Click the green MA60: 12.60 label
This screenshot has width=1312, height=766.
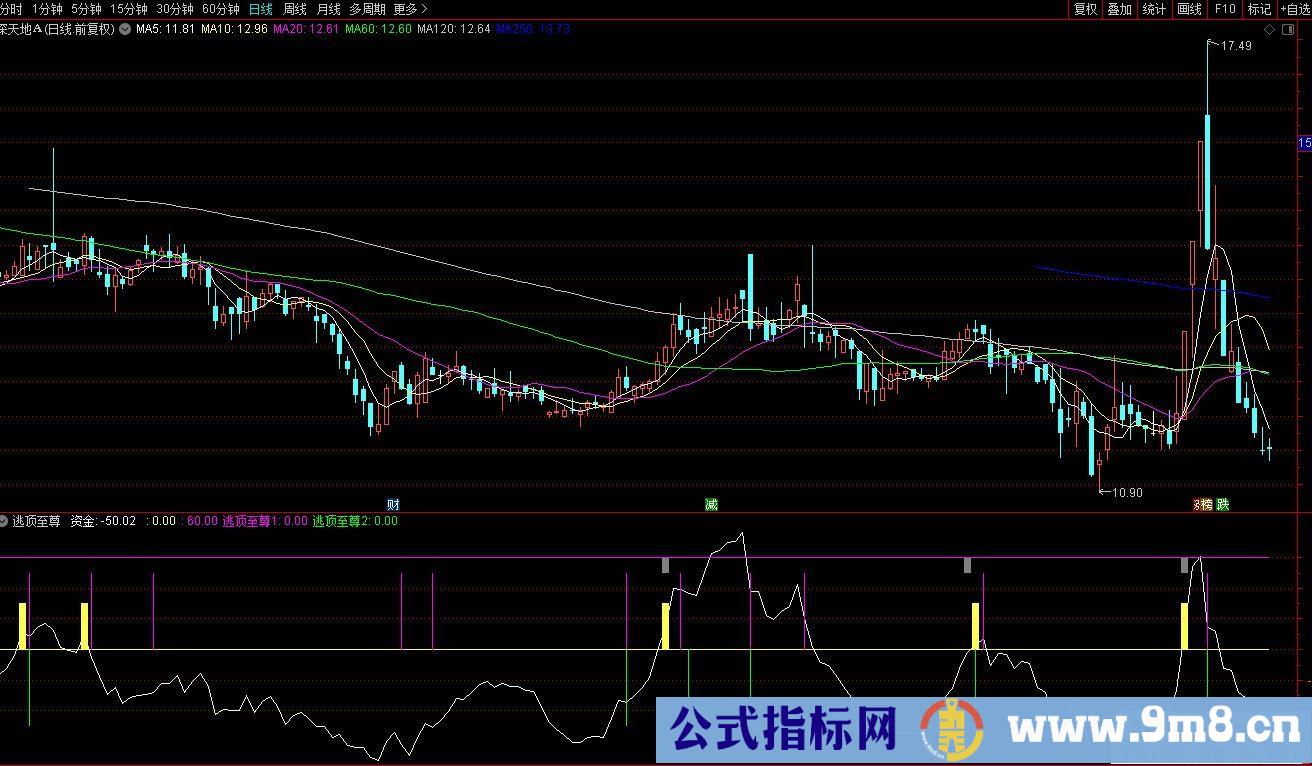click(x=378, y=29)
